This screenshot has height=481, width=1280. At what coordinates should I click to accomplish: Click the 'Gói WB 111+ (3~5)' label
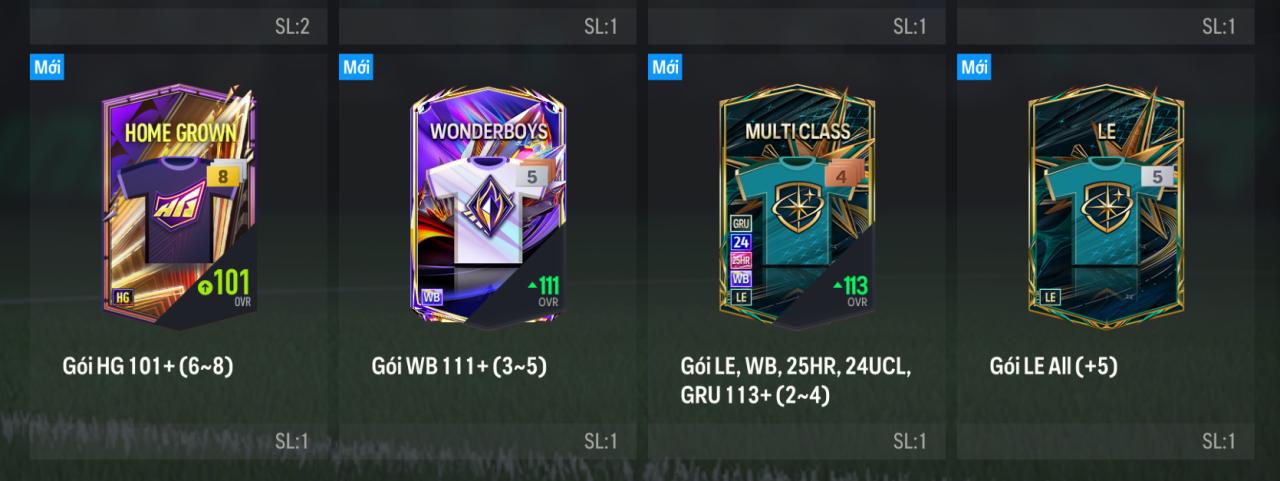(459, 366)
